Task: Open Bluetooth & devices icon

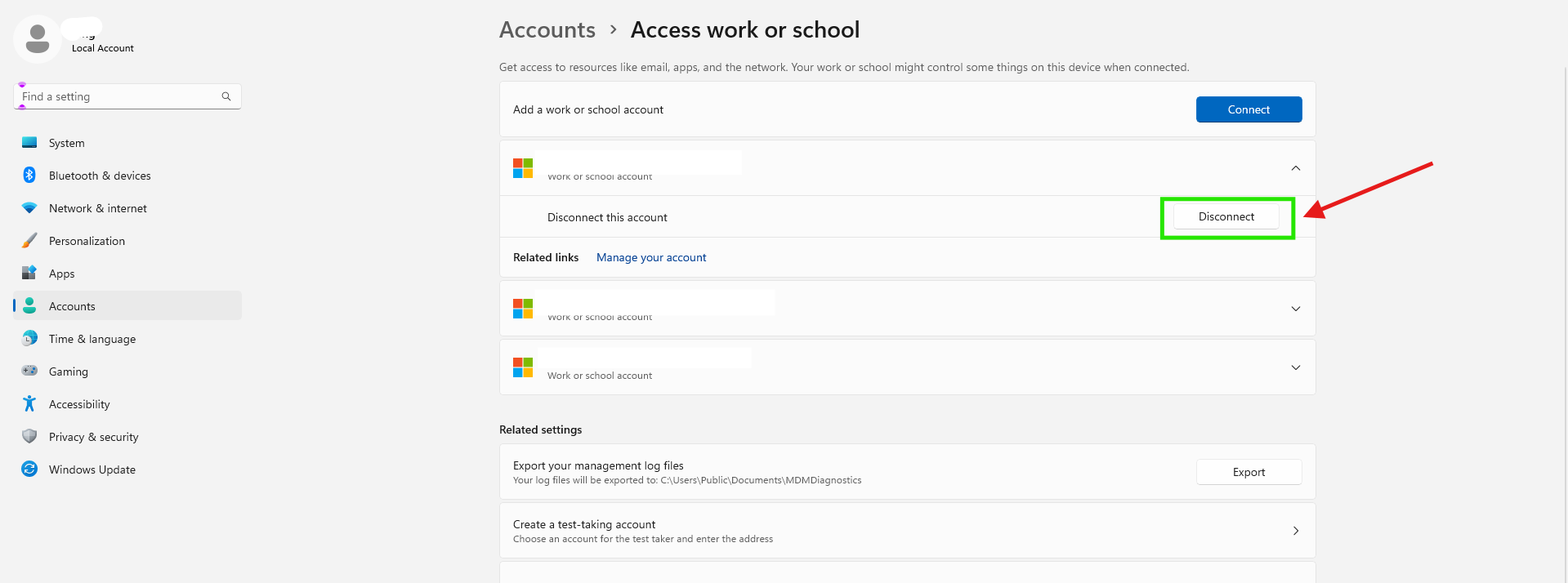Action: pyautogui.click(x=29, y=175)
